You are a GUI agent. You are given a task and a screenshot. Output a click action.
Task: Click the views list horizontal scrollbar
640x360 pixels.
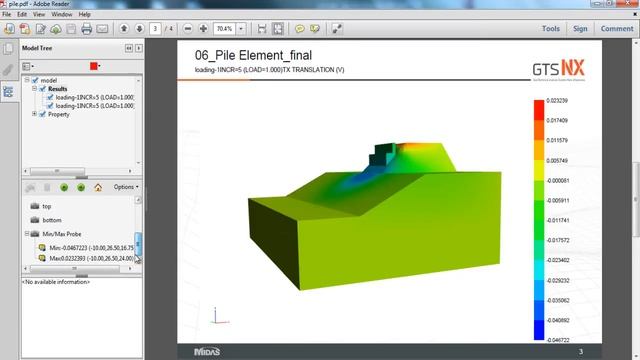point(75,268)
